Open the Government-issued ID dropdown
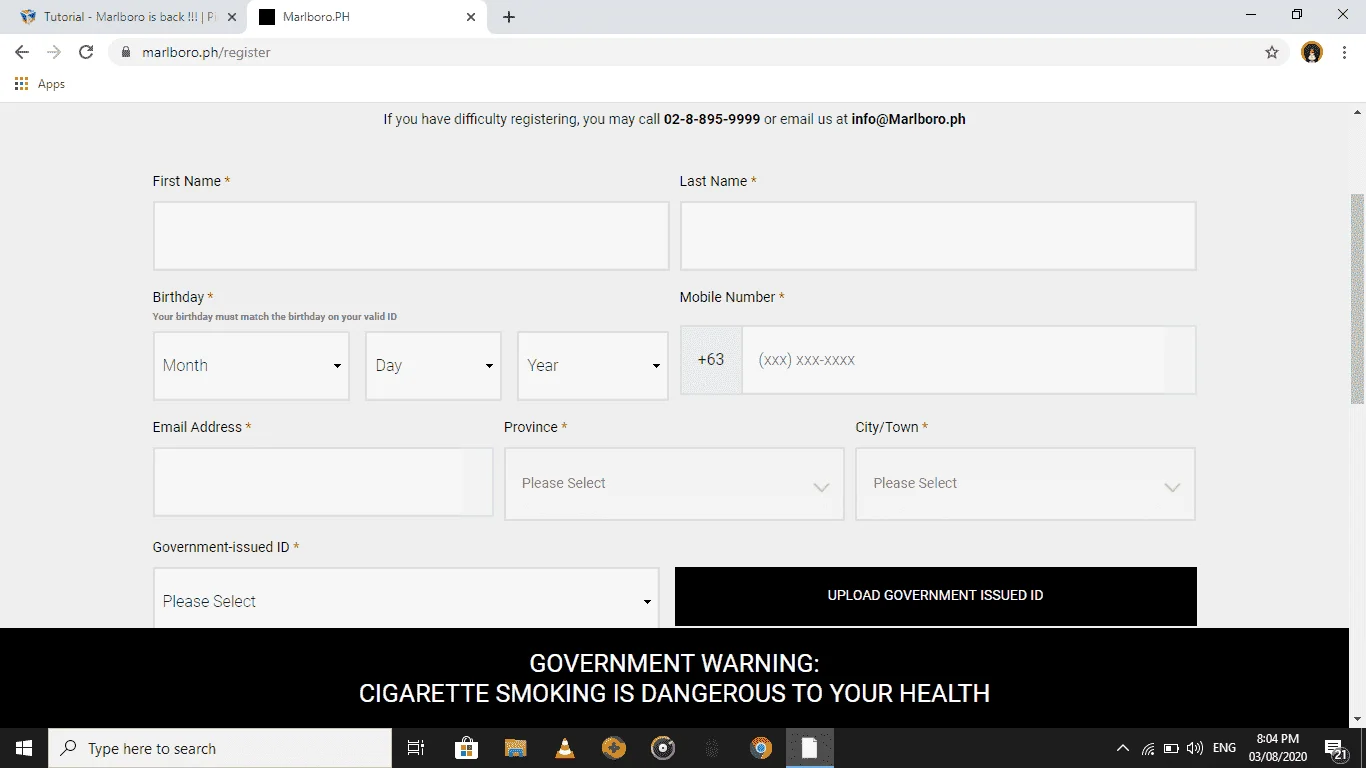Screen dimensions: 1366x768 [406, 598]
